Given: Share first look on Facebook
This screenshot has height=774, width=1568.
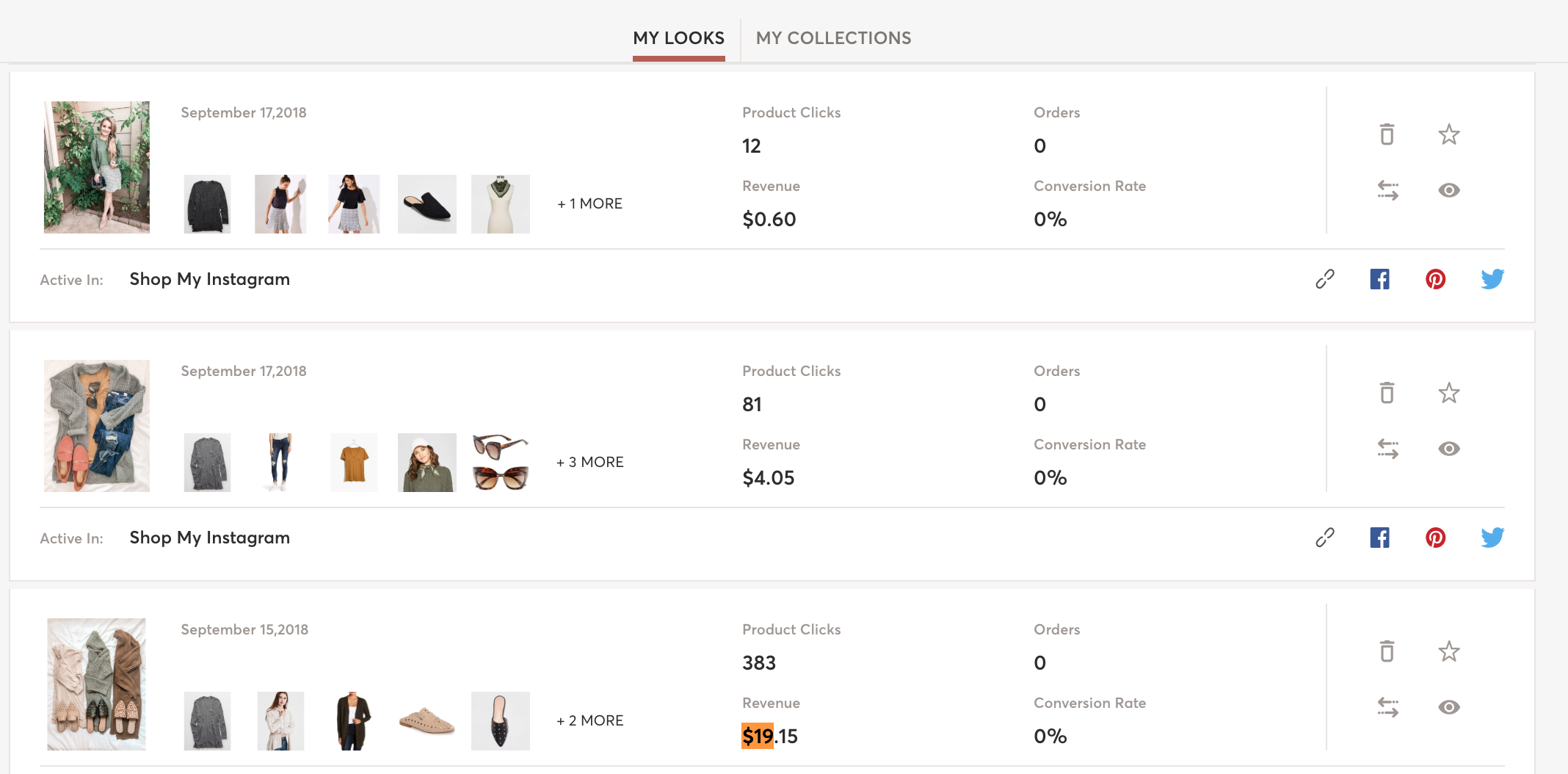Looking at the screenshot, I should (x=1379, y=279).
